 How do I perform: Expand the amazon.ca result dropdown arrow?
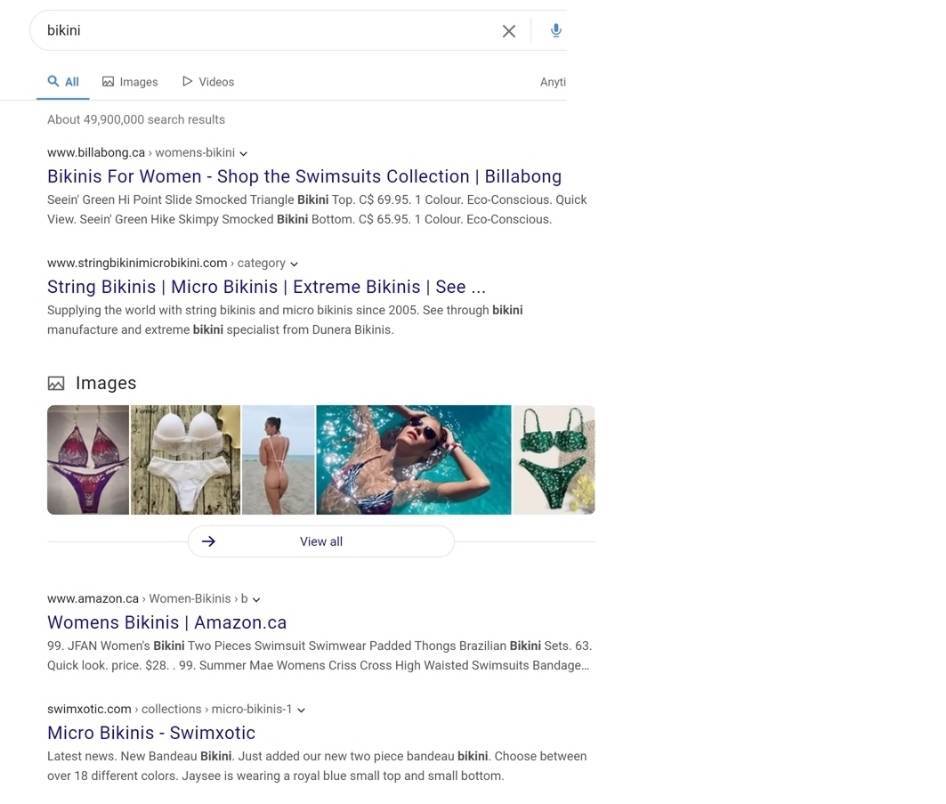pos(256,600)
